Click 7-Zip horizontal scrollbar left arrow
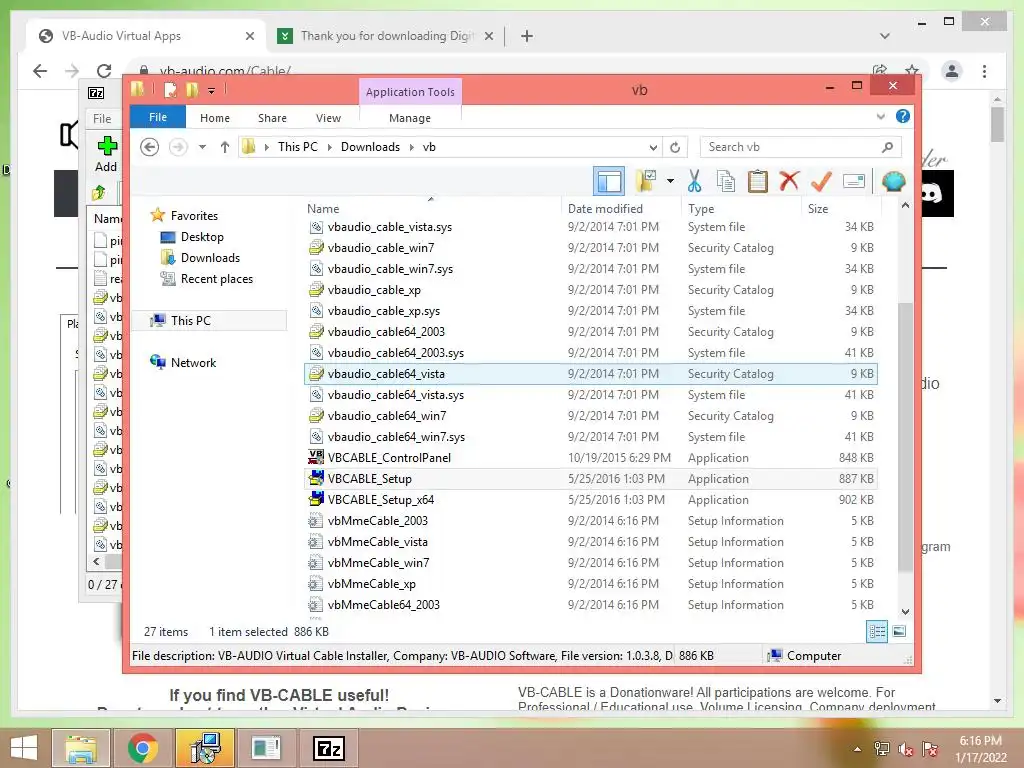1024x768 pixels. tap(97, 561)
